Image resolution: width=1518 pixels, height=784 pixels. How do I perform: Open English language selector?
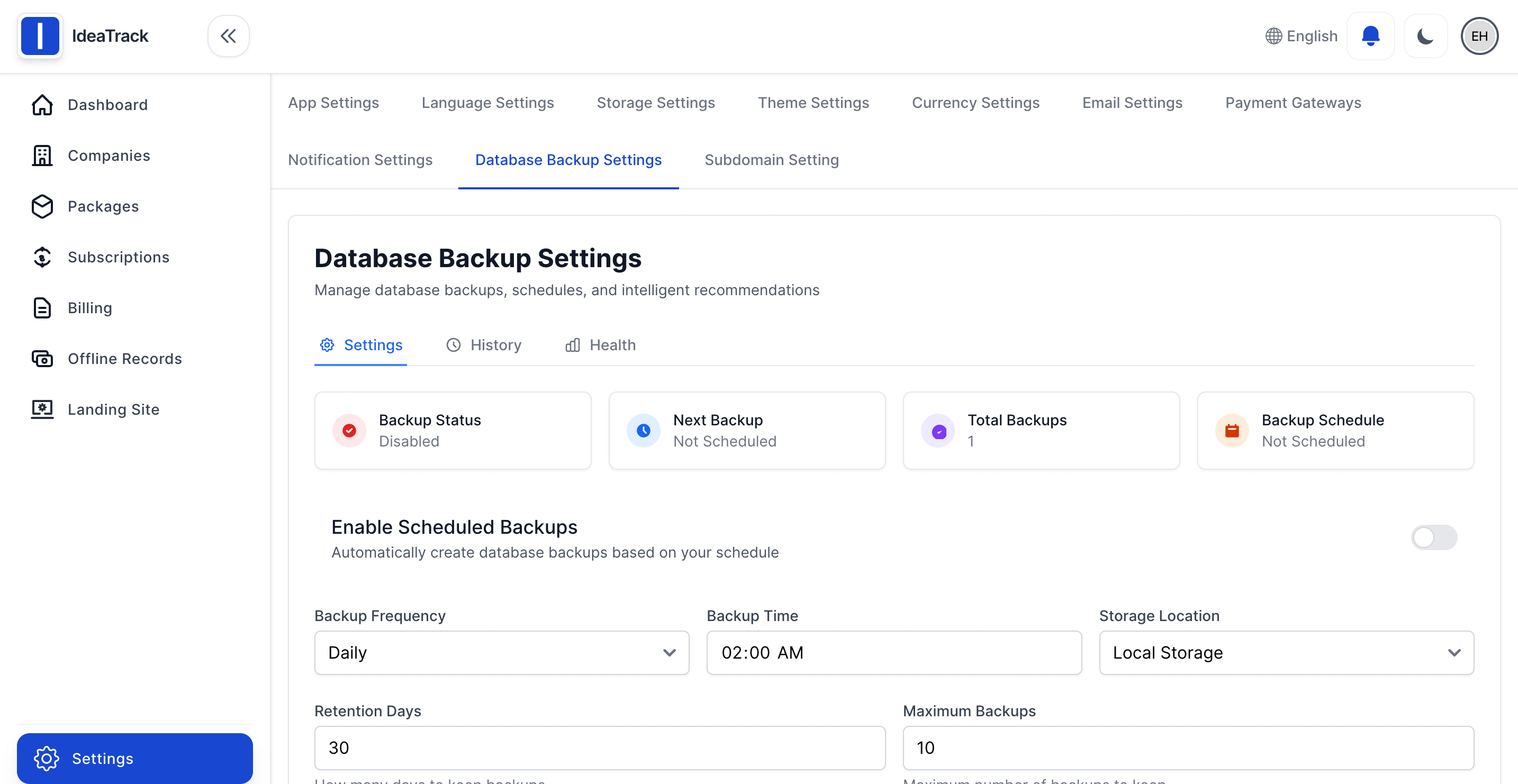1301,36
